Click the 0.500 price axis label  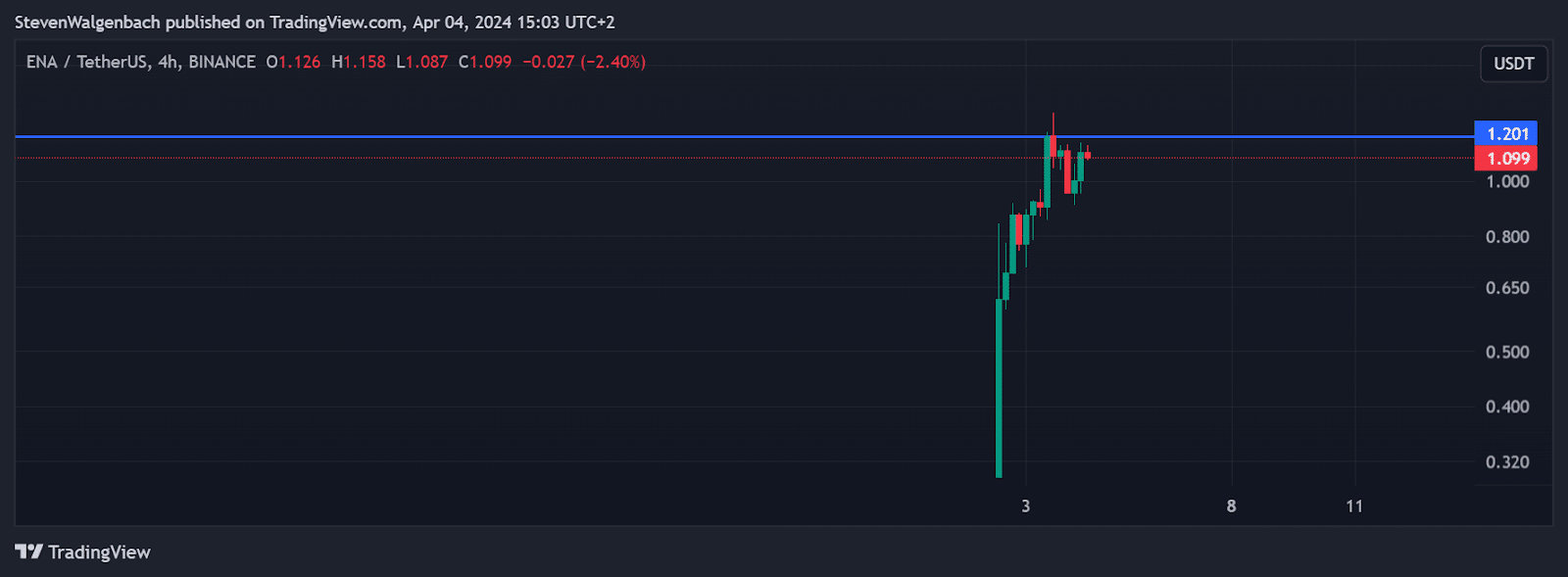pos(1507,352)
